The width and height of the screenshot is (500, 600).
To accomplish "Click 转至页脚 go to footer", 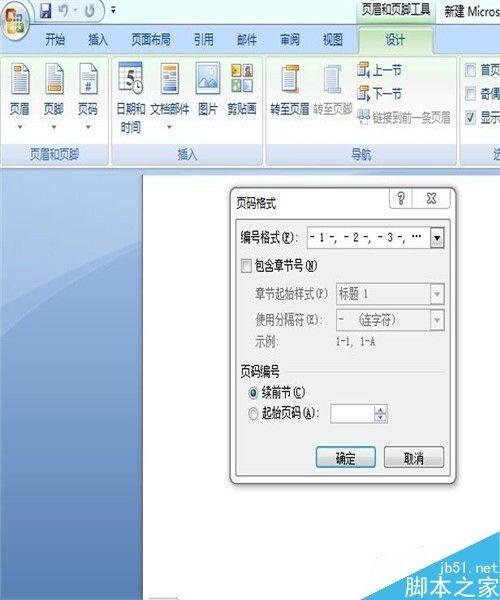I will coord(332,90).
